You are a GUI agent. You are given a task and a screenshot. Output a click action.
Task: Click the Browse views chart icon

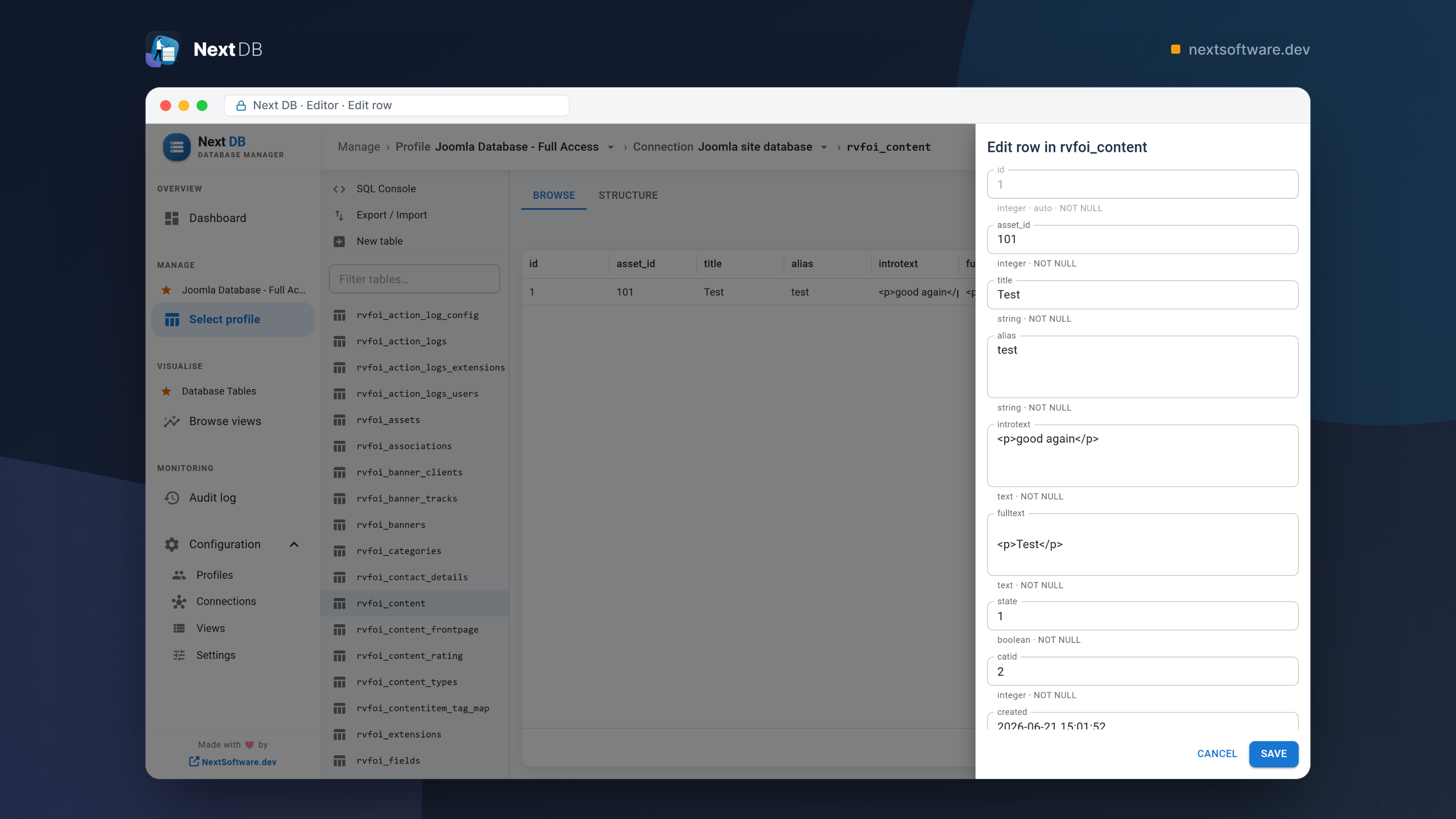point(172,421)
